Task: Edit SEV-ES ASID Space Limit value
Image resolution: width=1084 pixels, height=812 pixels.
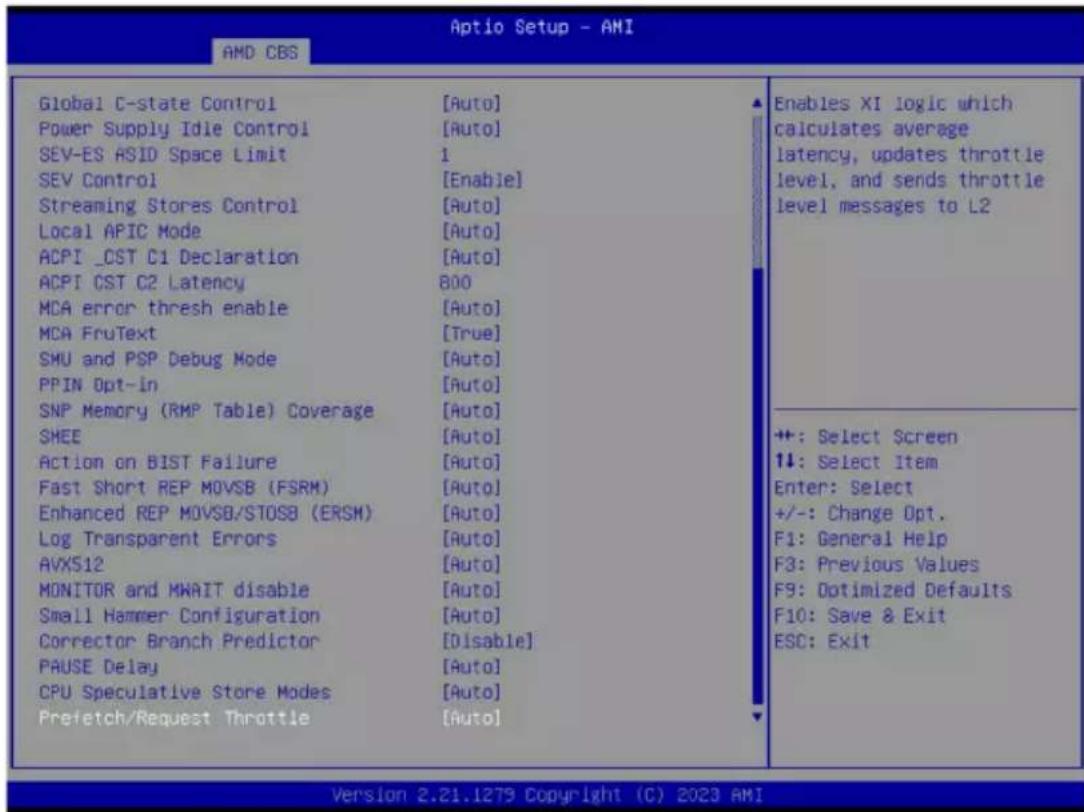Action: (445, 155)
